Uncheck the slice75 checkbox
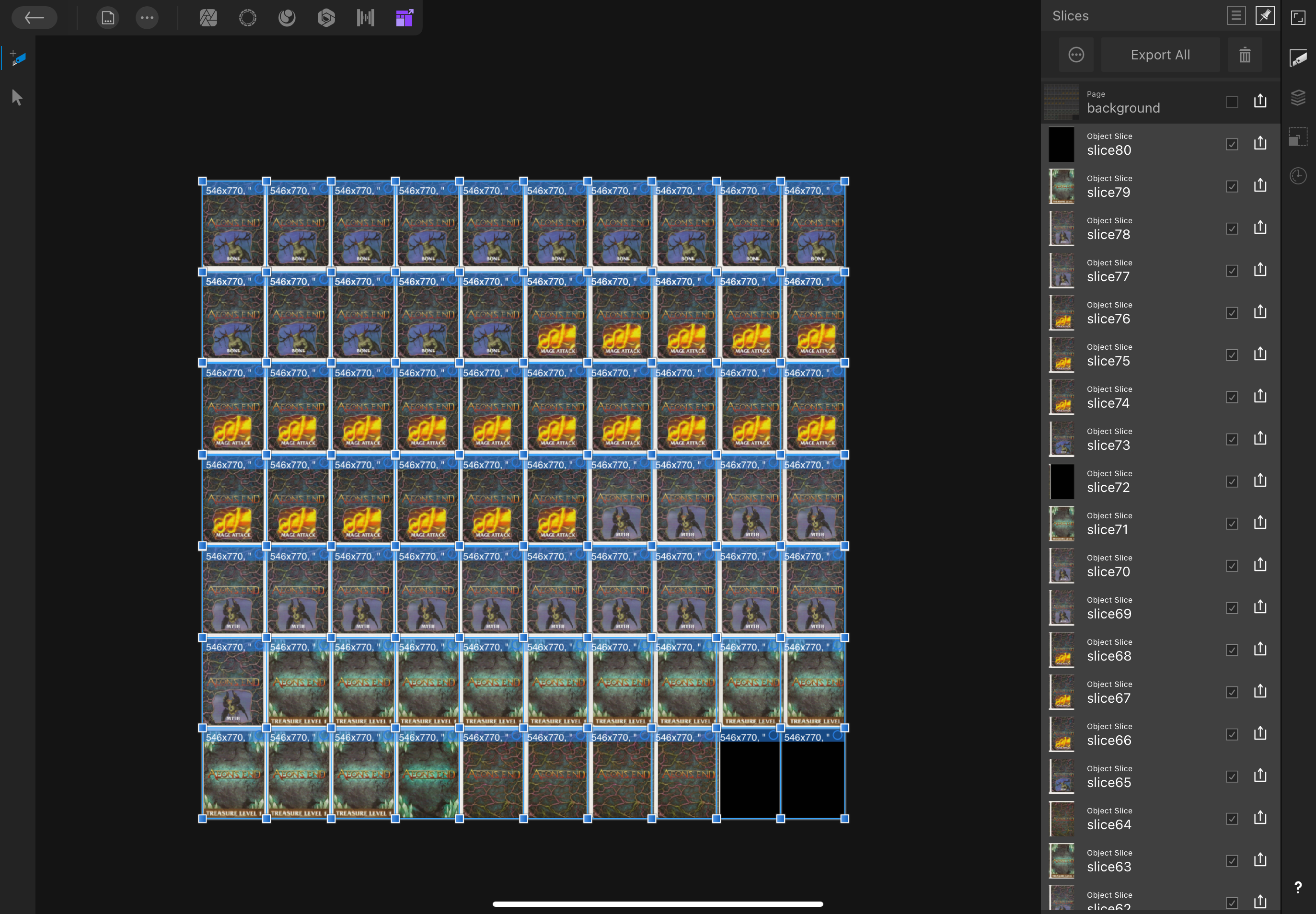 point(1232,355)
